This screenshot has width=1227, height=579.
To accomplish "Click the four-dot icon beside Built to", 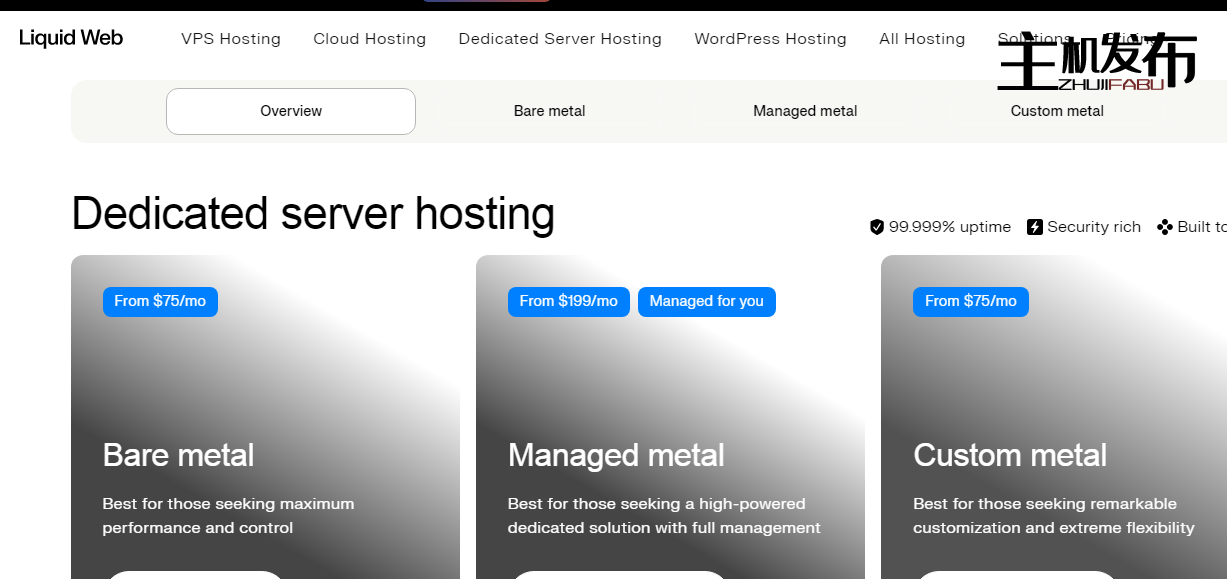I will [x=1165, y=227].
